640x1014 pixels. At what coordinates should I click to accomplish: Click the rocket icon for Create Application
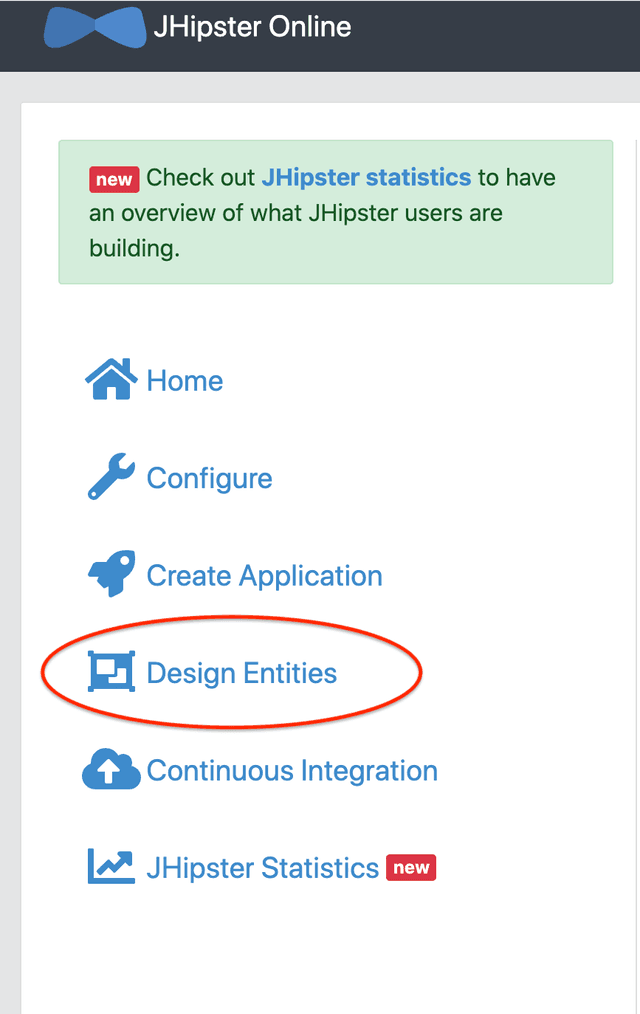110,575
